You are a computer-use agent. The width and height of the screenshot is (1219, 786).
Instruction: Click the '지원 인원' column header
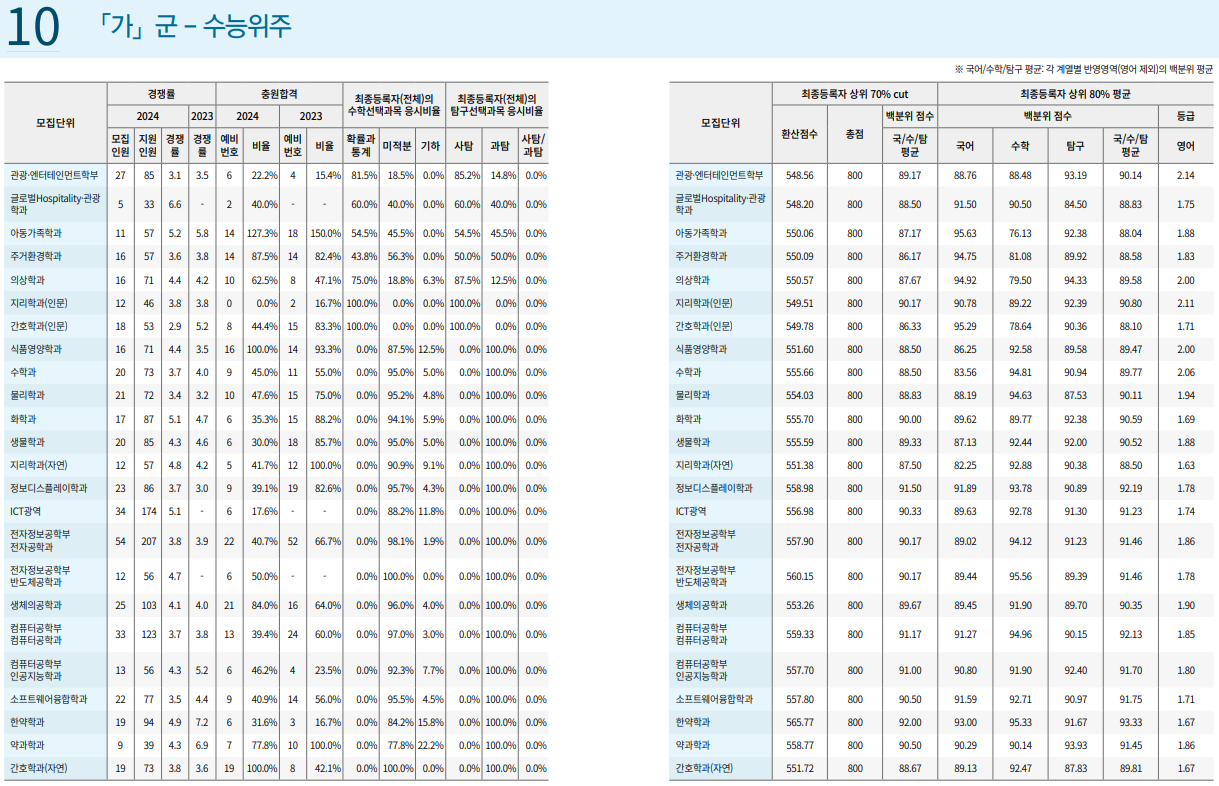pos(147,145)
